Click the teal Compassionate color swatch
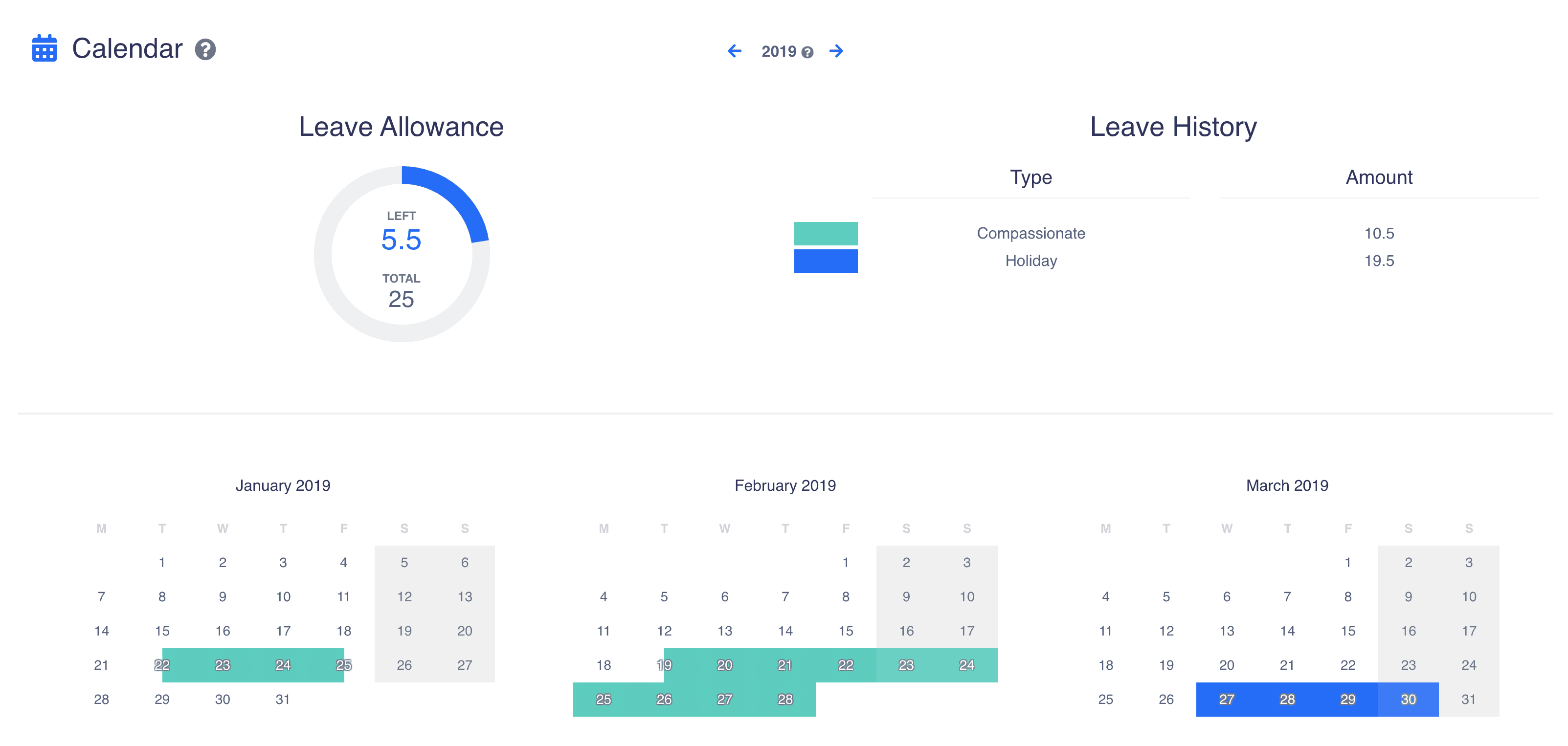The height and width of the screenshot is (746, 1568). click(826, 234)
